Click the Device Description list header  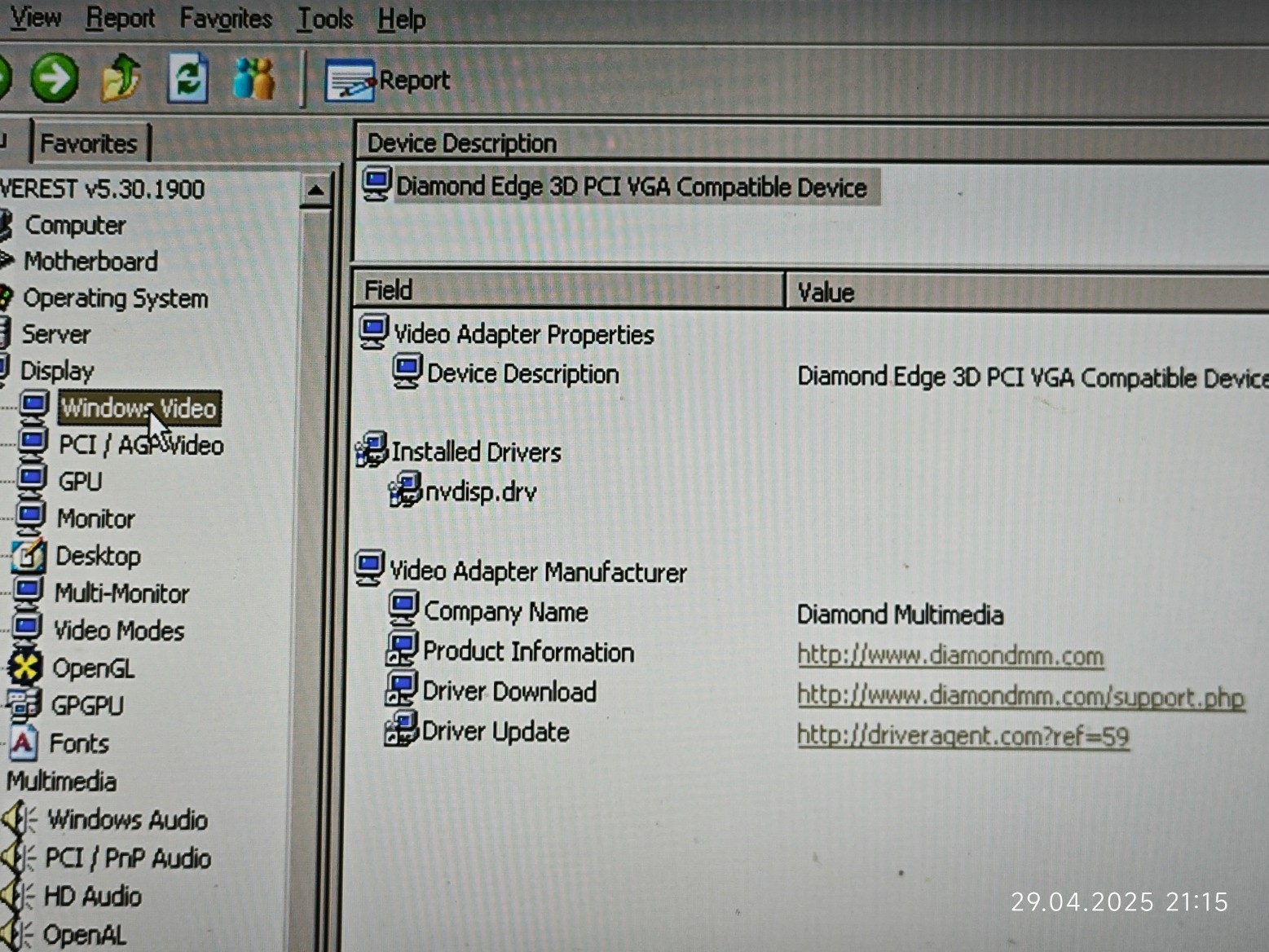[812, 143]
